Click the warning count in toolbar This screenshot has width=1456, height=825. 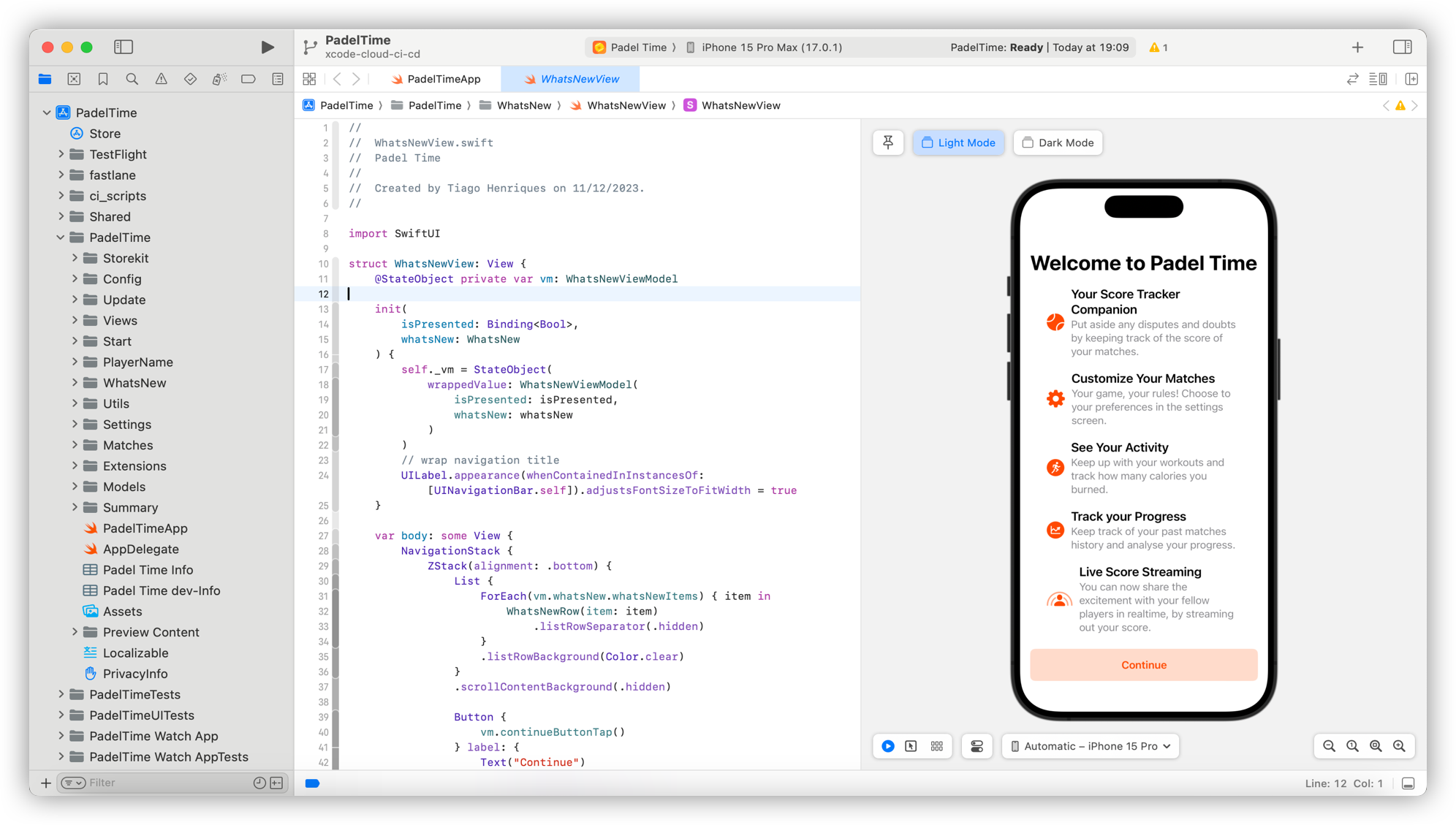[1159, 47]
